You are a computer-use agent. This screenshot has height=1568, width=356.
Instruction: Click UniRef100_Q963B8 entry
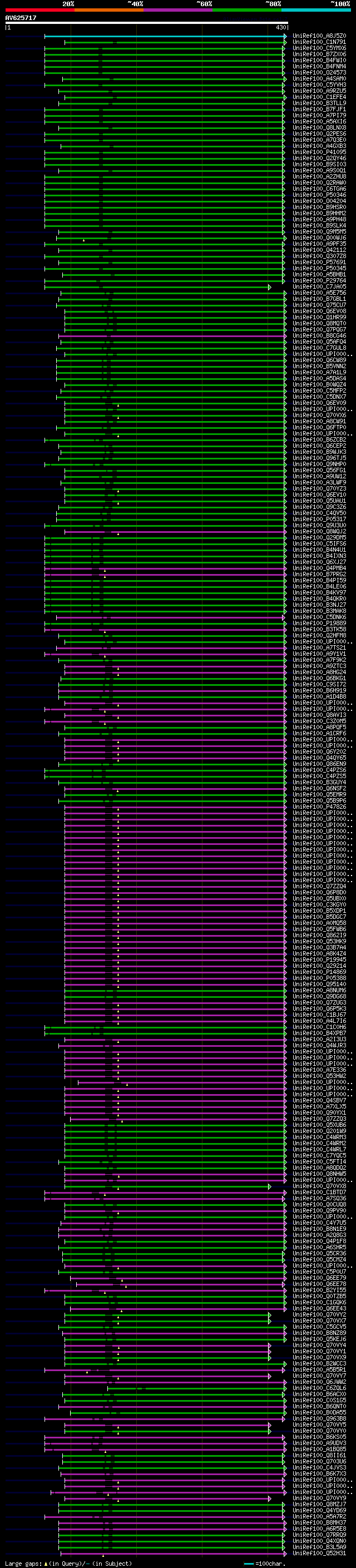click(319, 1419)
